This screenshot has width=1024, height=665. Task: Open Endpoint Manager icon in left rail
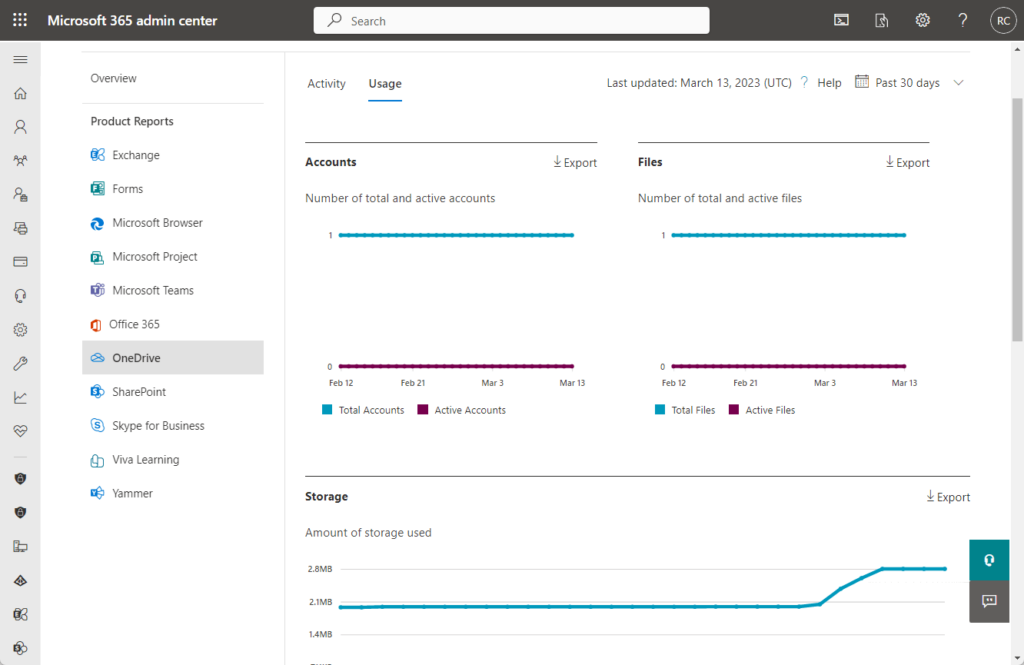pyautogui.click(x=20, y=547)
